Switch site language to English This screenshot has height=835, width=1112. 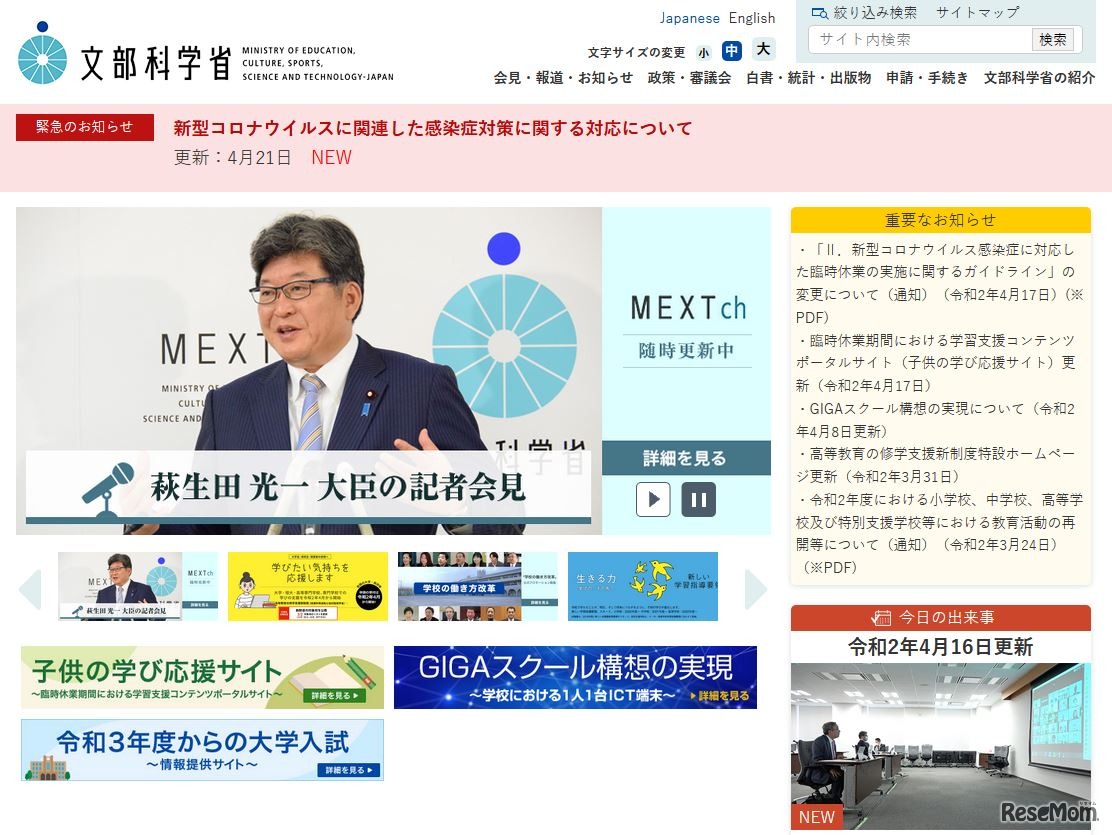click(x=751, y=17)
